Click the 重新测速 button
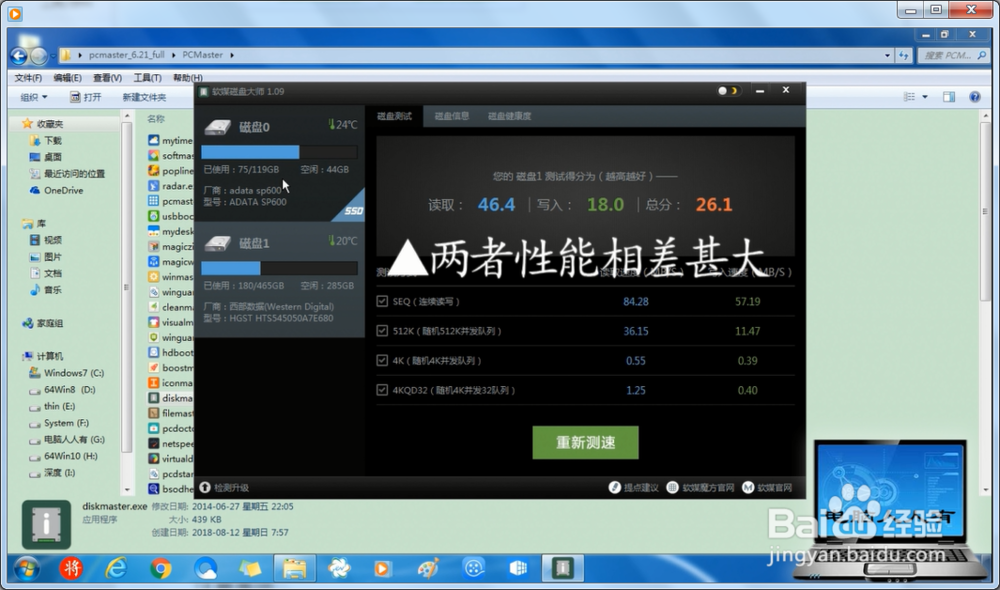This screenshot has width=1000, height=590. 585,442
